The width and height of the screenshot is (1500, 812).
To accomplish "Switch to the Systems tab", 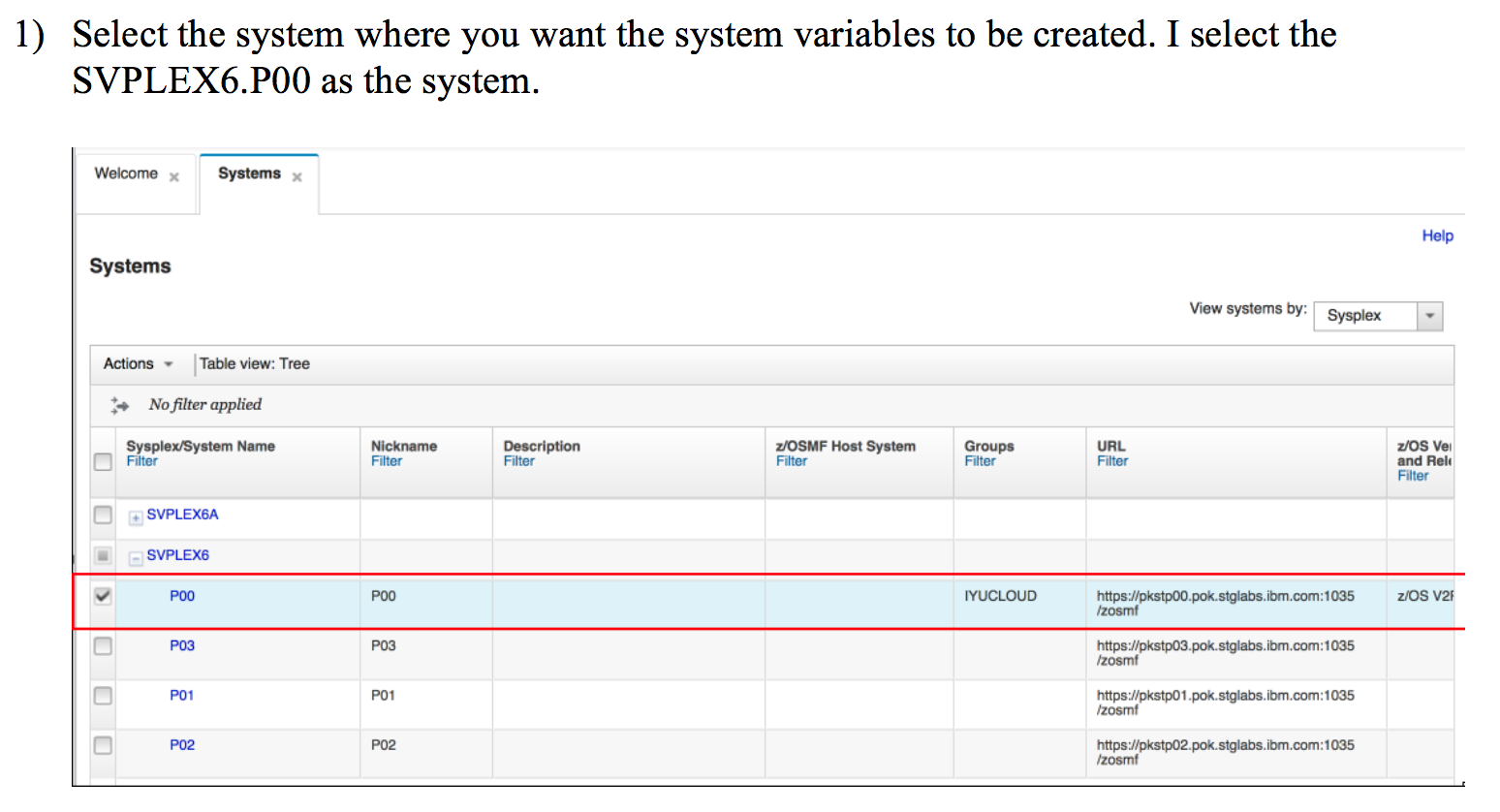I will pyautogui.click(x=248, y=173).
